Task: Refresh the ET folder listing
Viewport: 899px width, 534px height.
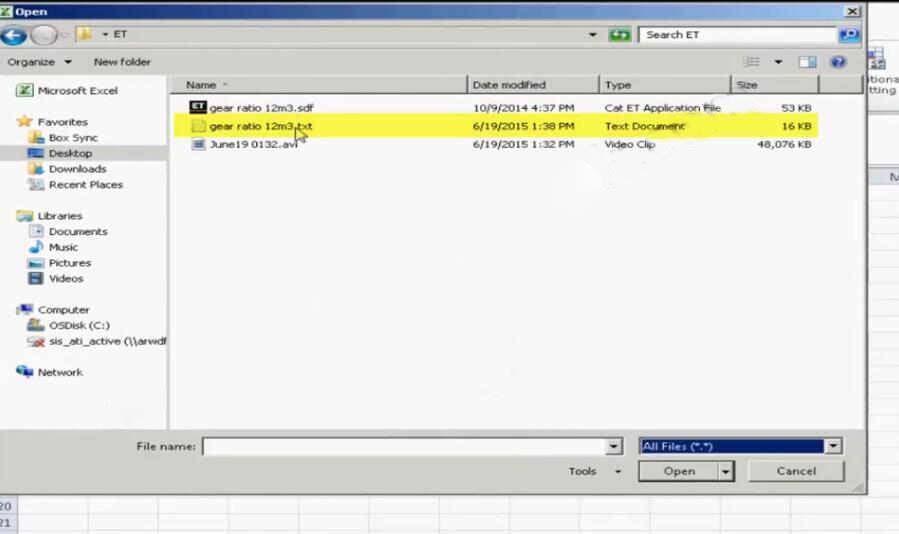Action: point(619,35)
